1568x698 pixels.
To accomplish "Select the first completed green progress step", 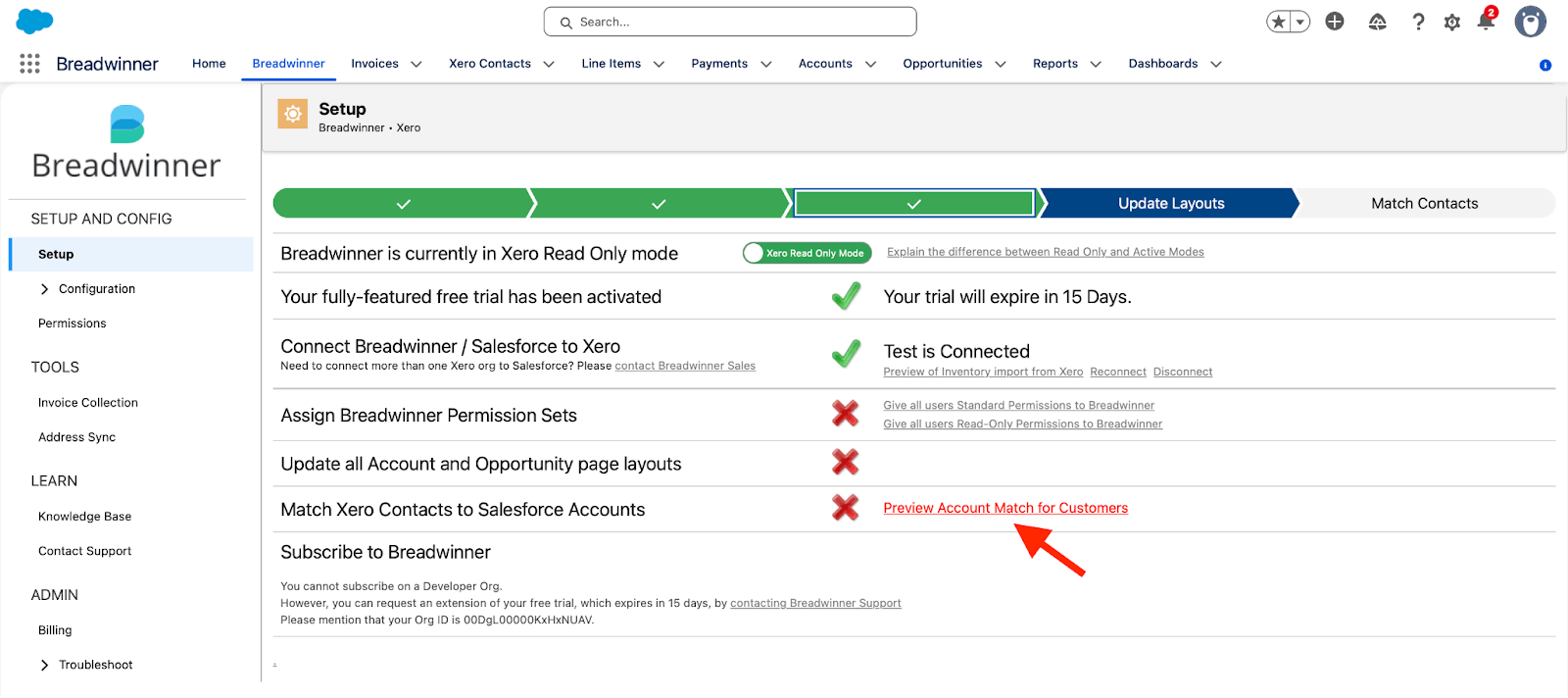I will point(403,203).
